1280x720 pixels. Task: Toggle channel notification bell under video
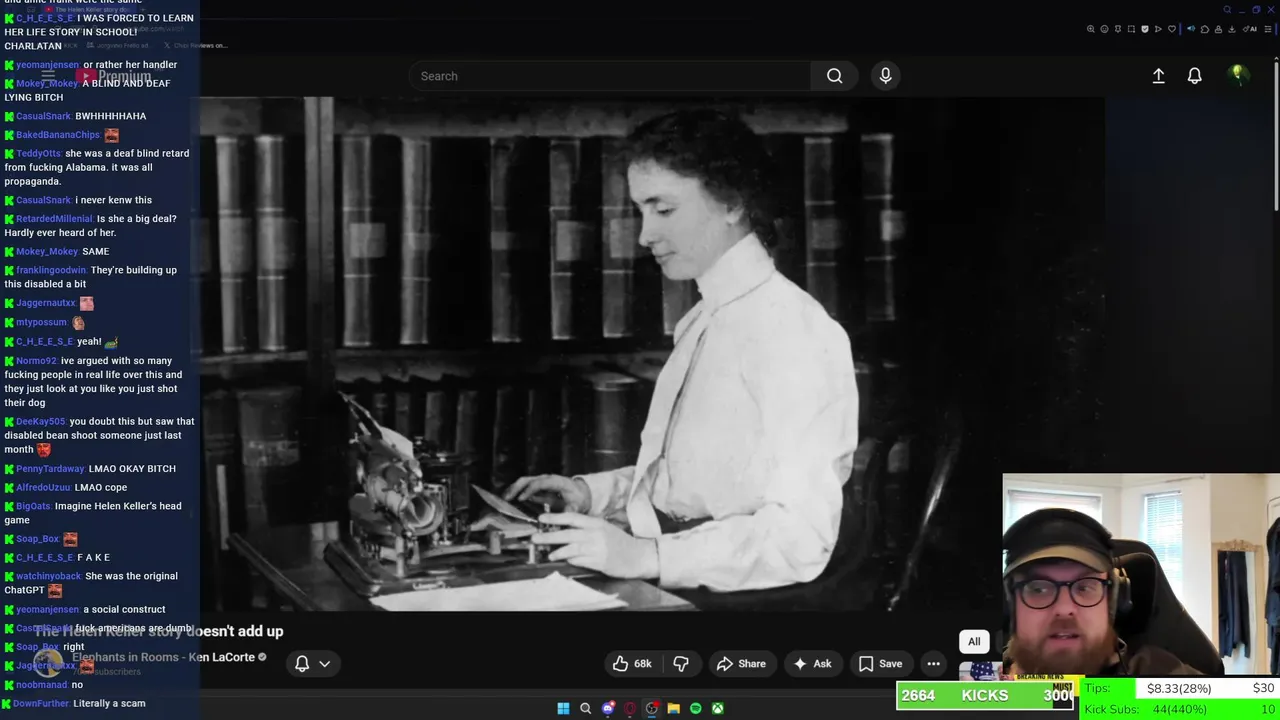pyautogui.click(x=302, y=664)
